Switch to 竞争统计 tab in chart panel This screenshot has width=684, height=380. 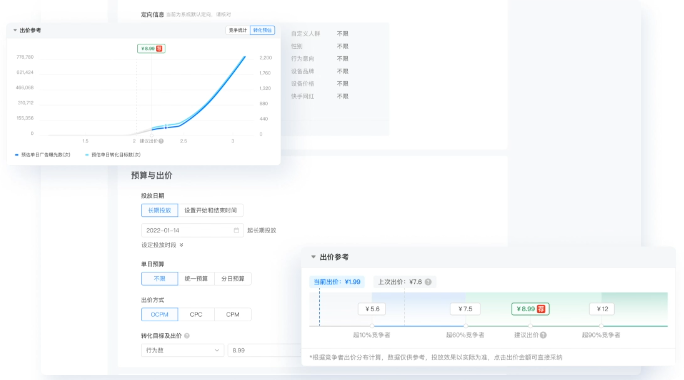tap(238, 30)
